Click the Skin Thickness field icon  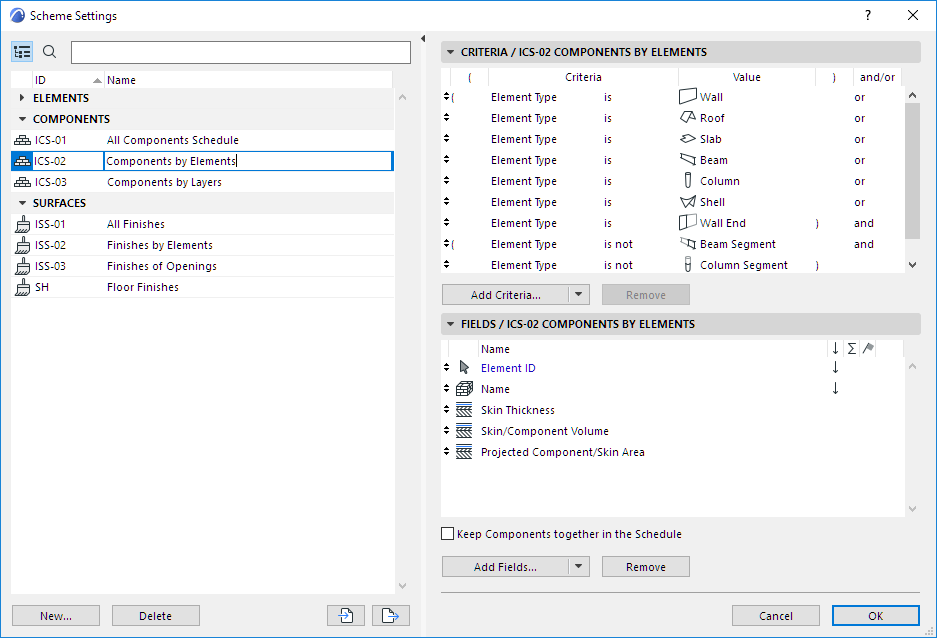pyautogui.click(x=464, y=410)
